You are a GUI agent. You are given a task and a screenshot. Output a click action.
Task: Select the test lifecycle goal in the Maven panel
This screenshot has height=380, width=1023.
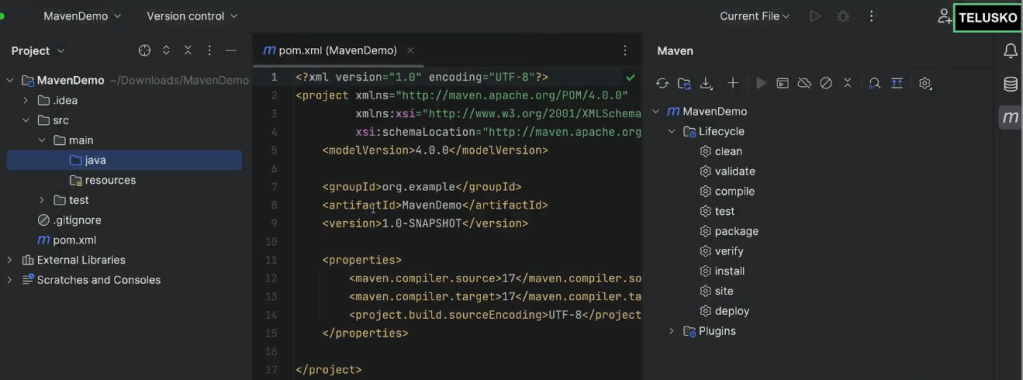coord(717,212)
